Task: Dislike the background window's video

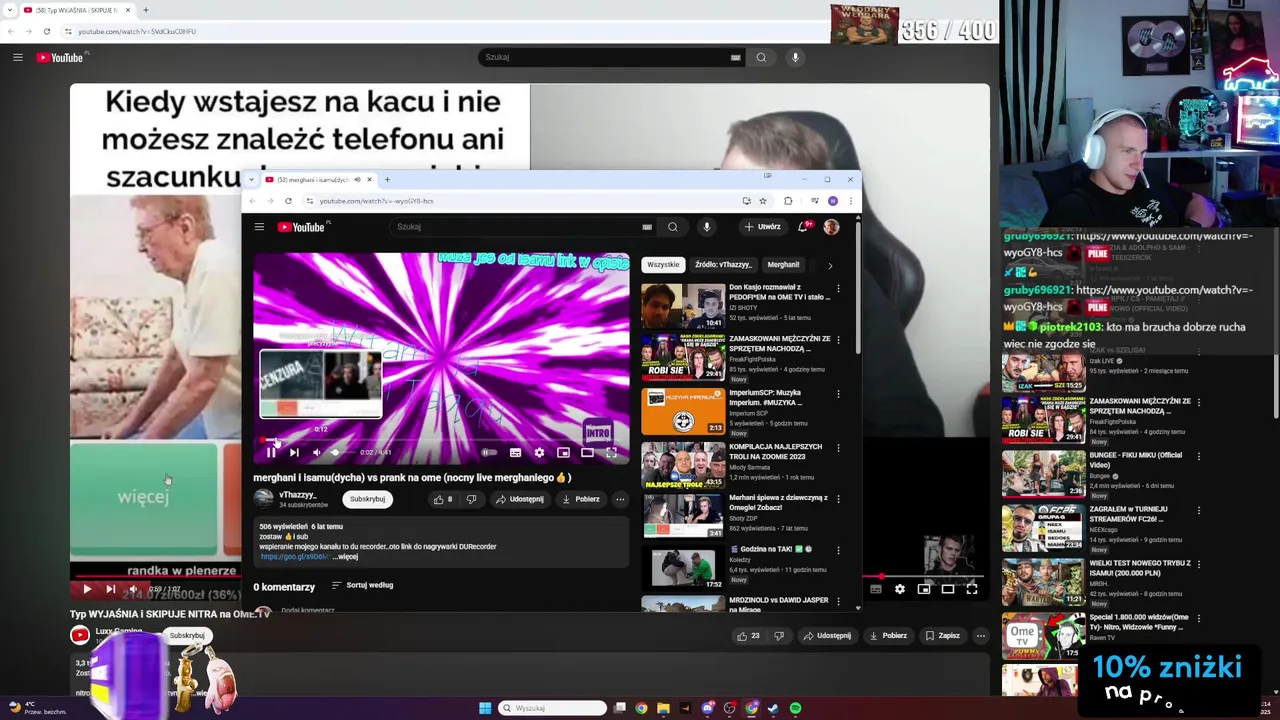Action: tap(779, 636)
